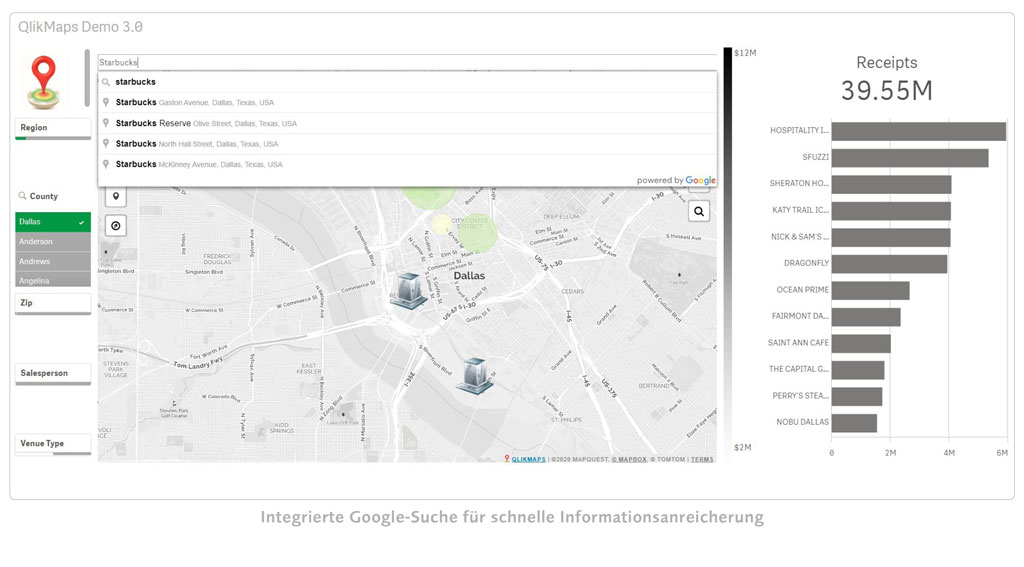Click pin icon of North Hall Street suggestion
The height and width of the screenshot is (567, 1024).
pyautogui.click(x=106, y=144)
